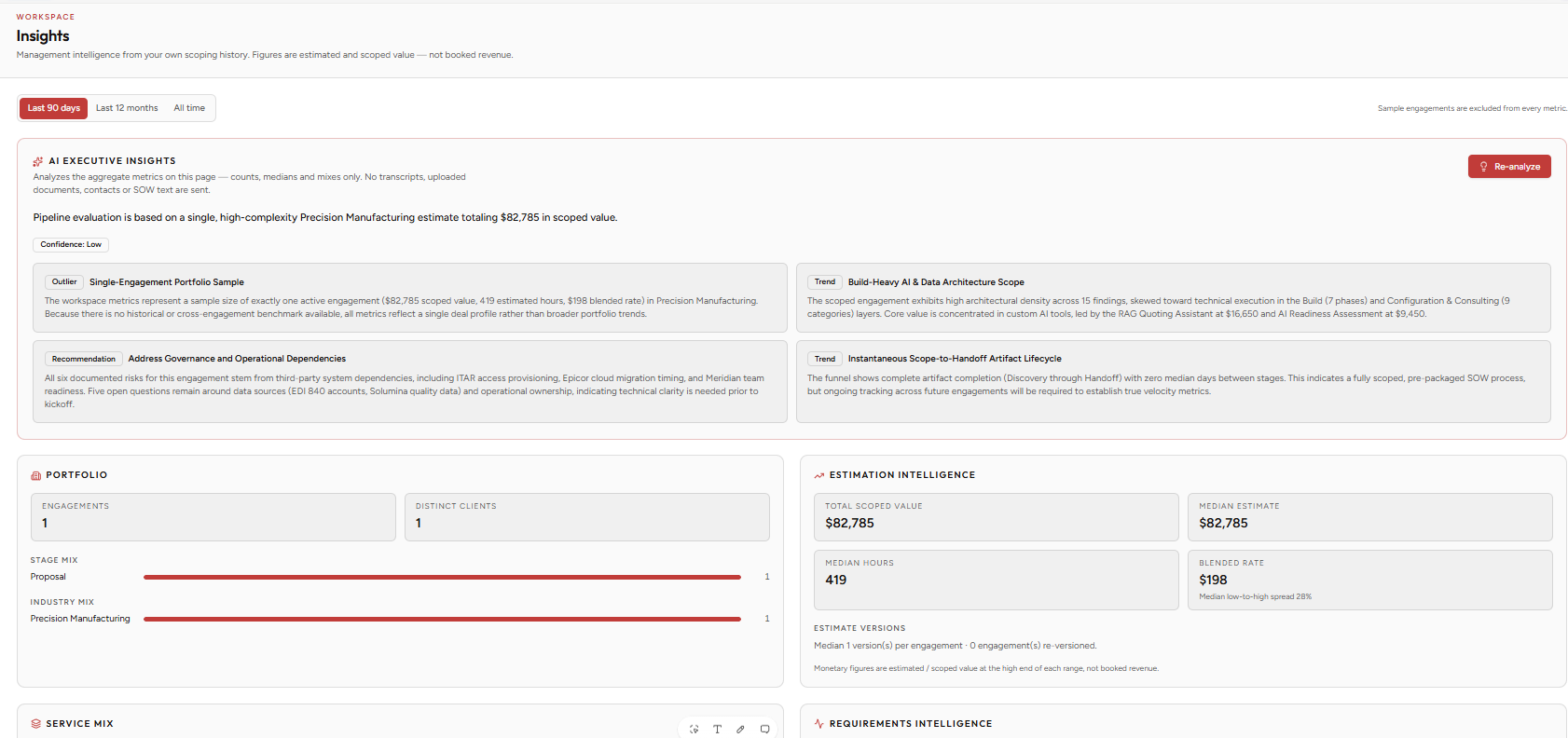Viewport: 1568px width, 738px height.
Task: Click the 'Proposal' stage label
Action: (48, 578)
